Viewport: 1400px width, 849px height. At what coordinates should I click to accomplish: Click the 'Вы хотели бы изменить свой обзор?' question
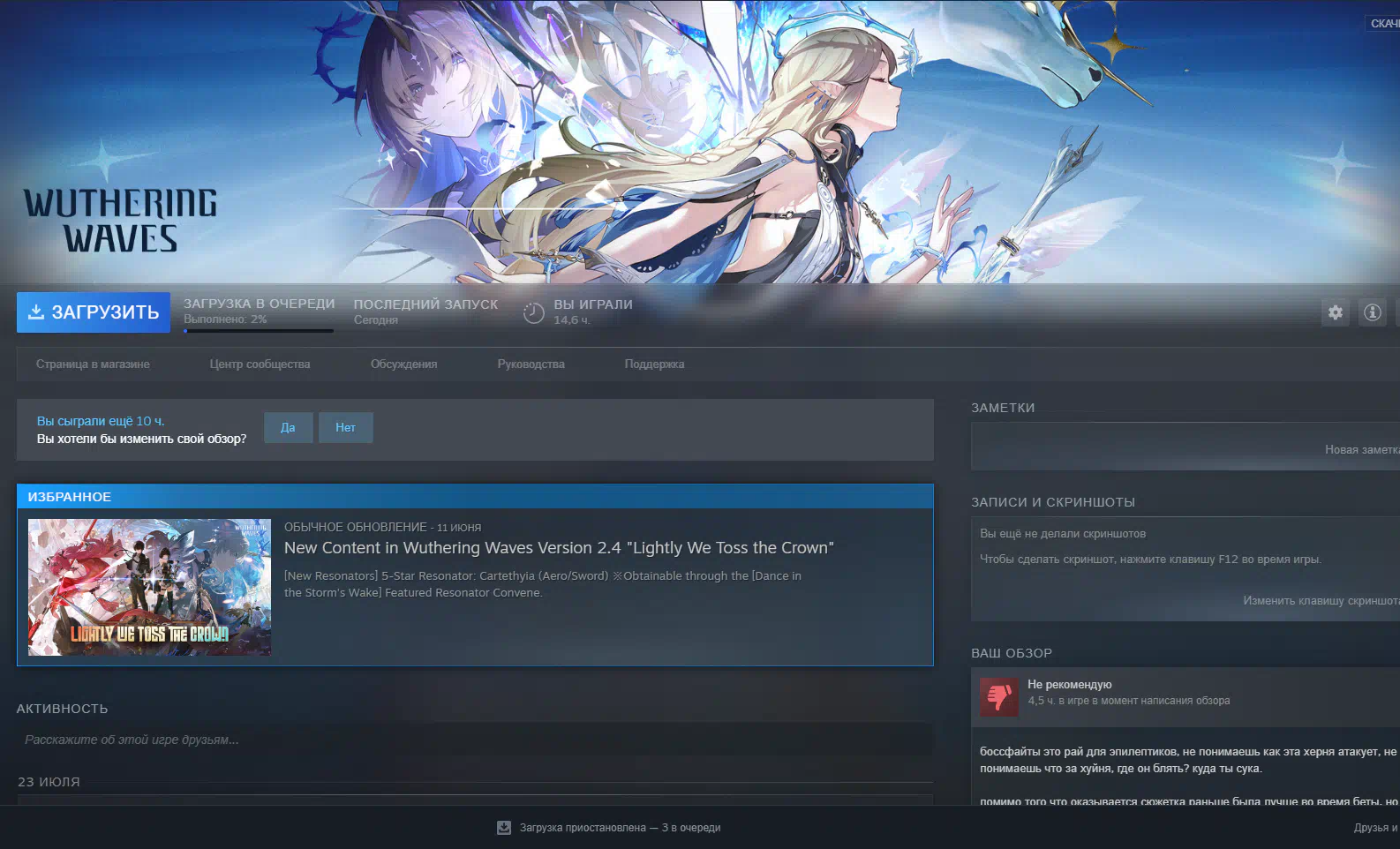[142, 439]
